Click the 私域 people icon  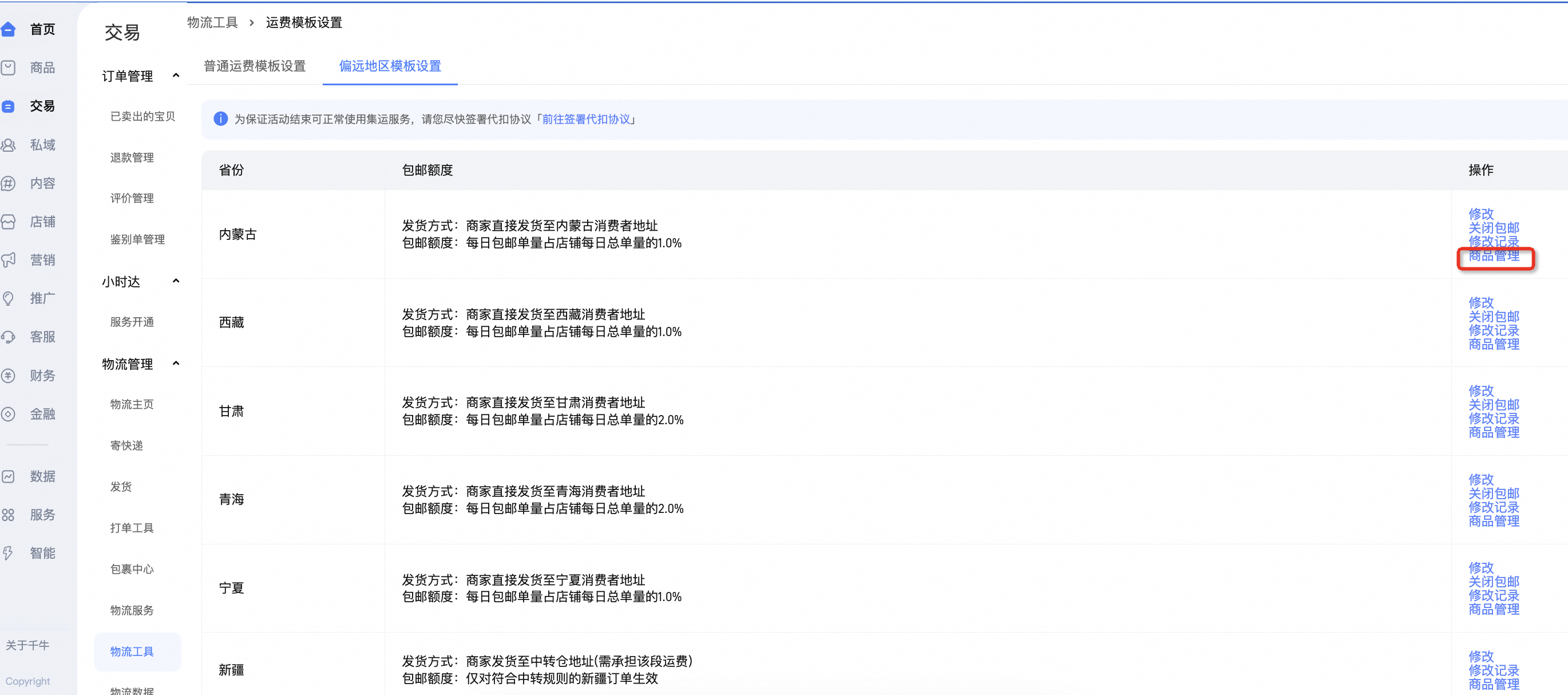[x=8, y=145]
